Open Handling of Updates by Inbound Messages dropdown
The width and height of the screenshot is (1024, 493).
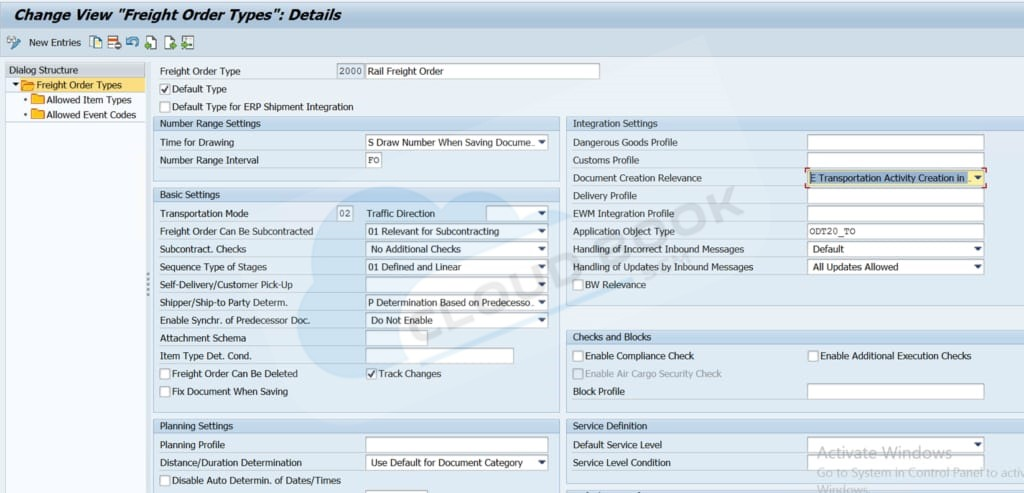[x=978, y=267]
